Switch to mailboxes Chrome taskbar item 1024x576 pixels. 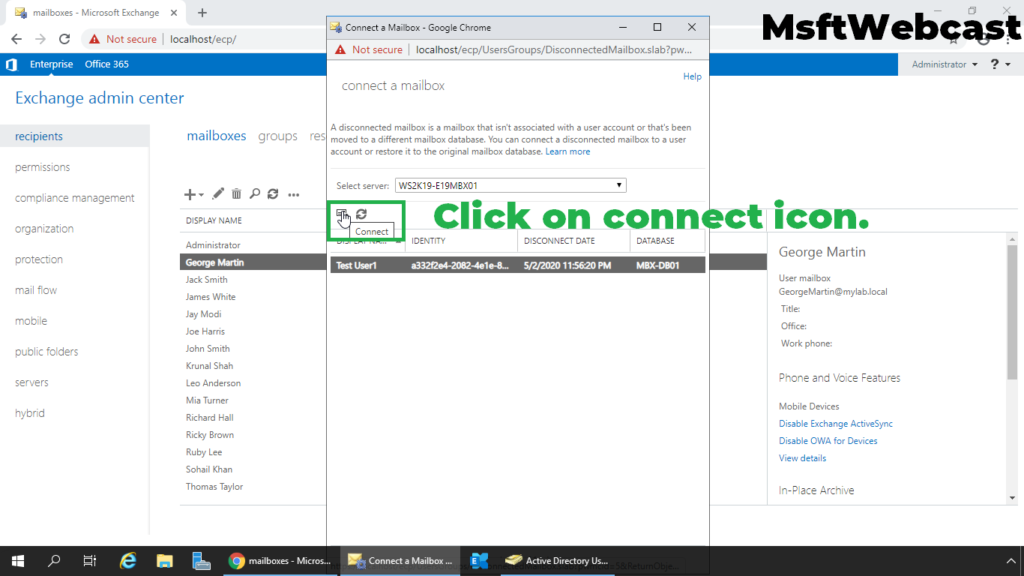coord(280,561)
